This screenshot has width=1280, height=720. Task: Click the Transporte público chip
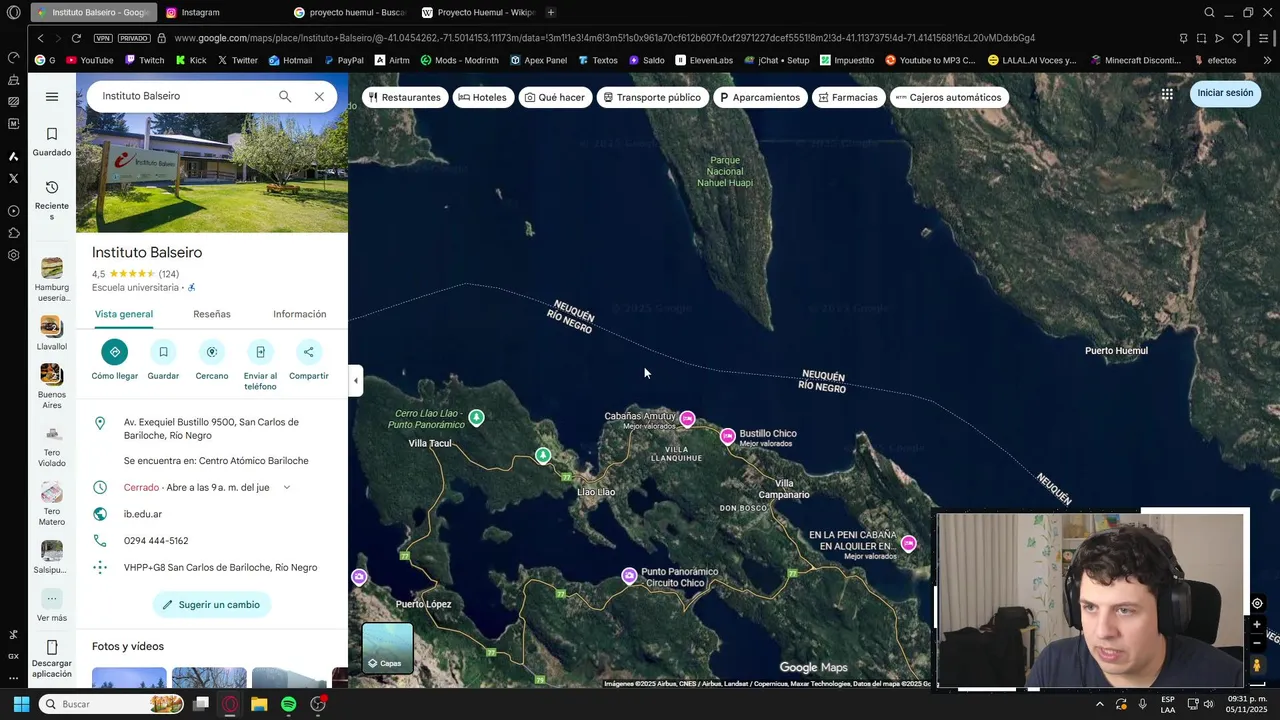[652, 97]
